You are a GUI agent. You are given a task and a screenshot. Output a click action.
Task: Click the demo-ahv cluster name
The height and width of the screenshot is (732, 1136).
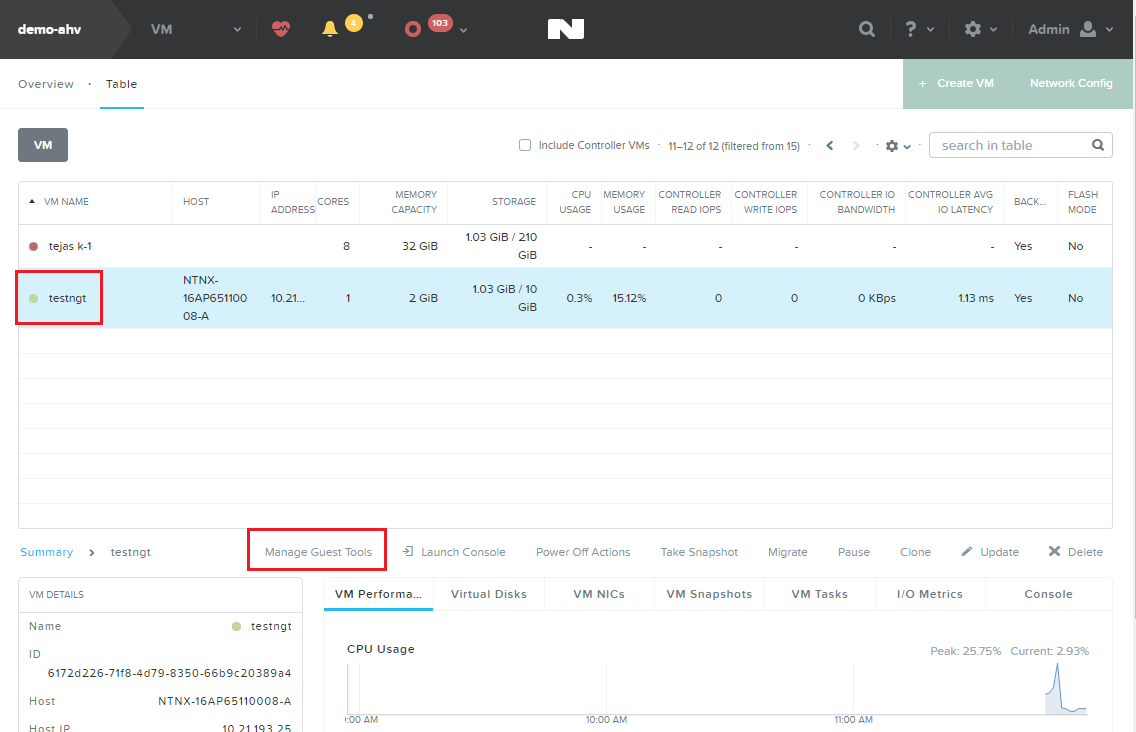49,30
